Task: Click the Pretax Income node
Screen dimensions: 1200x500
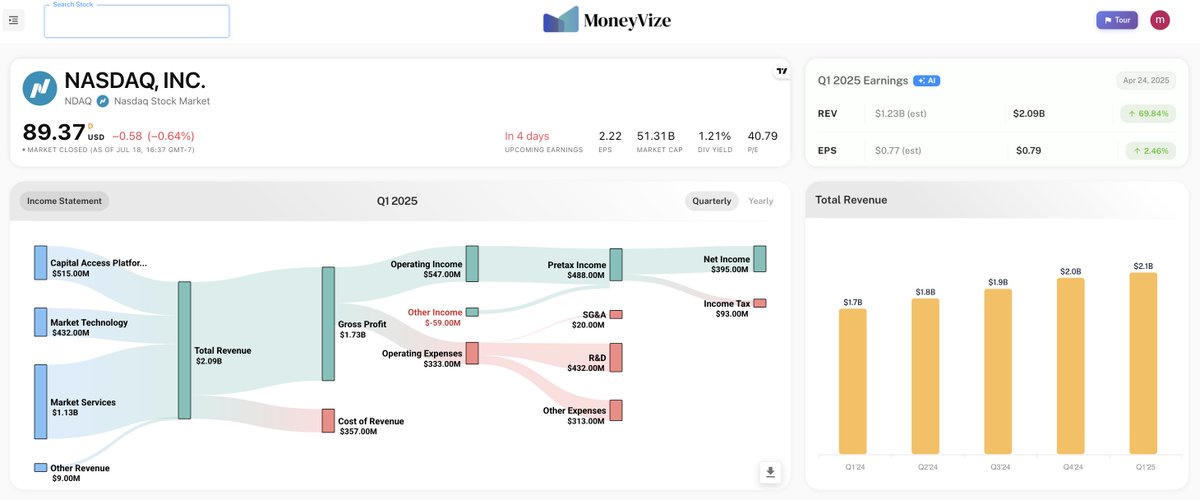Action: pos(616,265)
